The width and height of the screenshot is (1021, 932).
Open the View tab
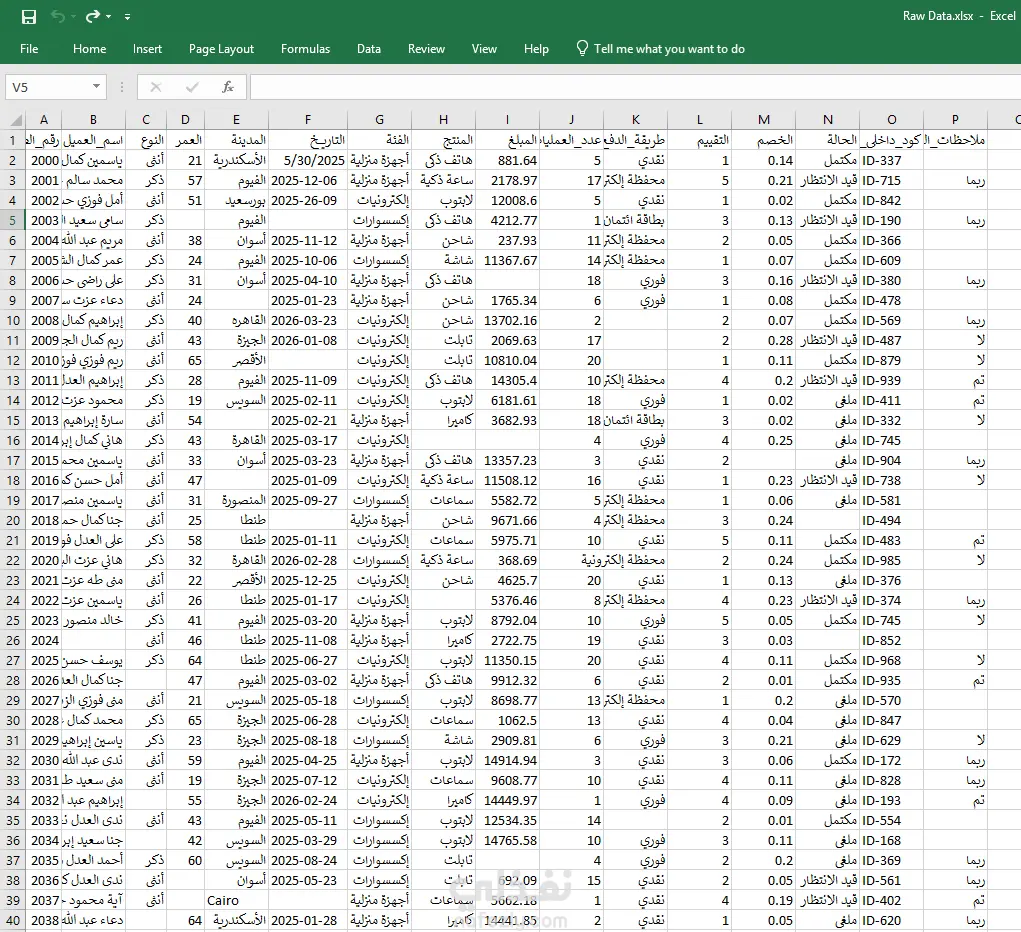pyautogui.click(x=484, y=49)
